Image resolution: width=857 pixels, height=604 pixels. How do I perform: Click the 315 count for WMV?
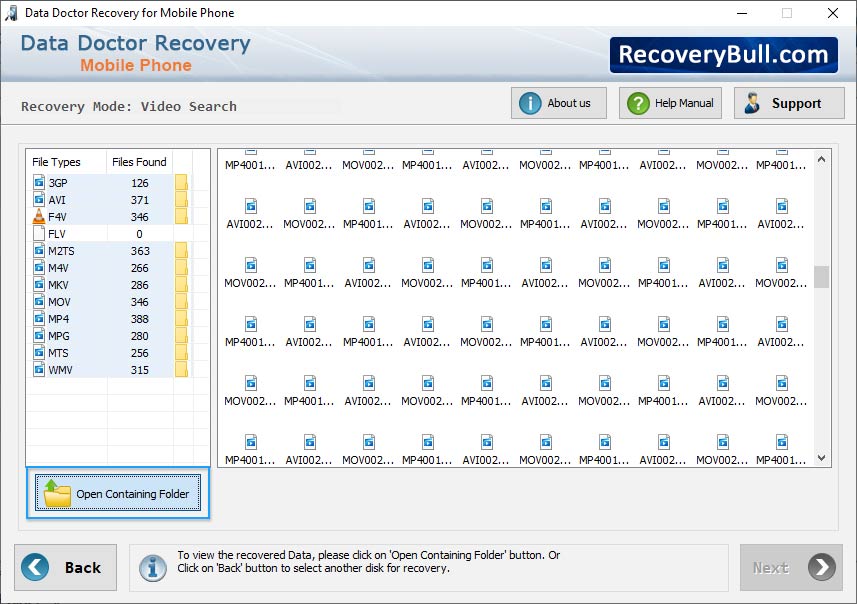(x=139, y=370)
